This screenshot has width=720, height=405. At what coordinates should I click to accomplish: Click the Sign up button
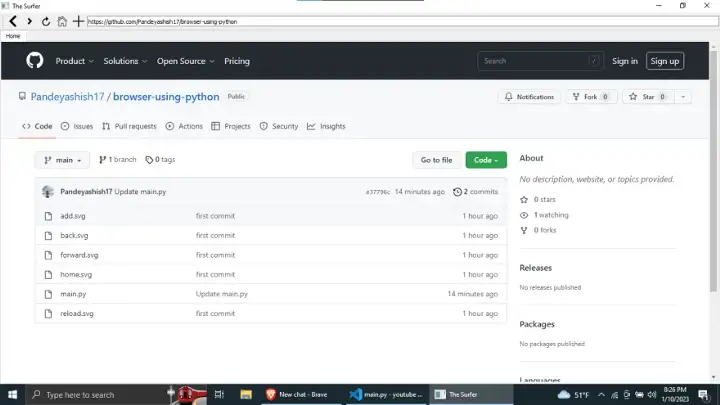pos(664,61)
